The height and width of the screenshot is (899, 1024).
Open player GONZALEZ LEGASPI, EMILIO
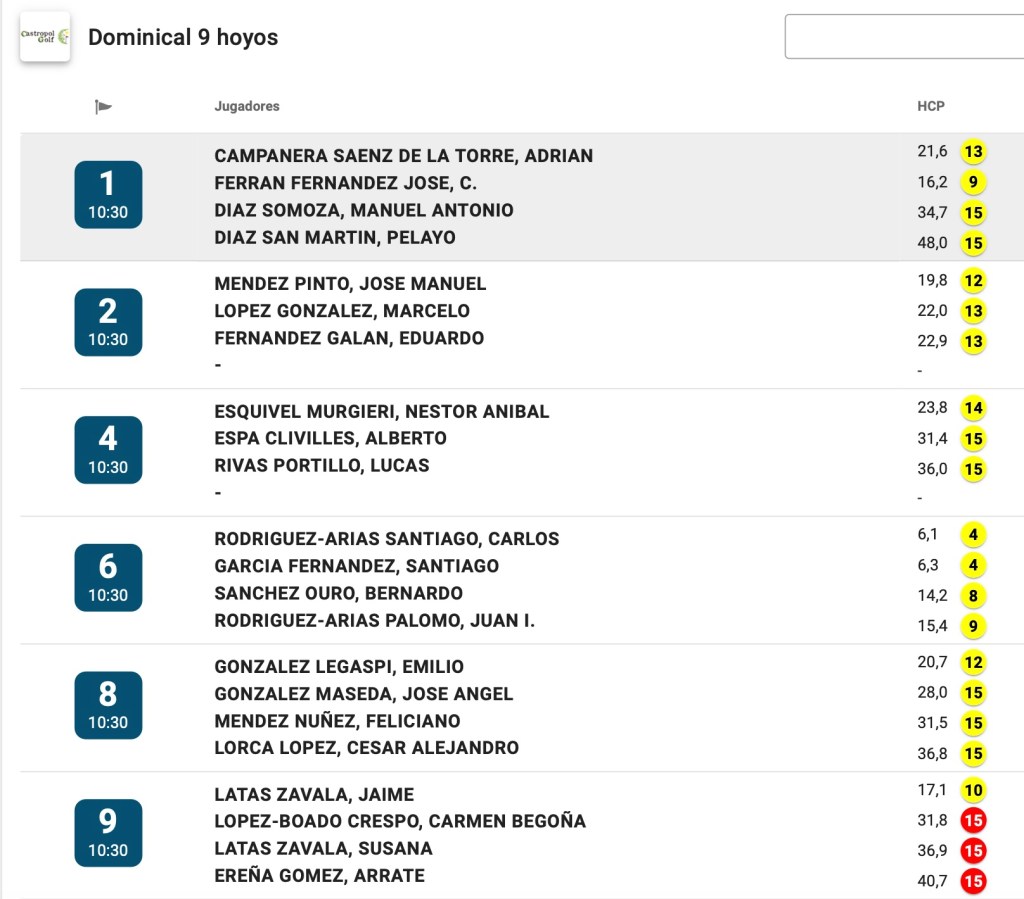[339, 667]
